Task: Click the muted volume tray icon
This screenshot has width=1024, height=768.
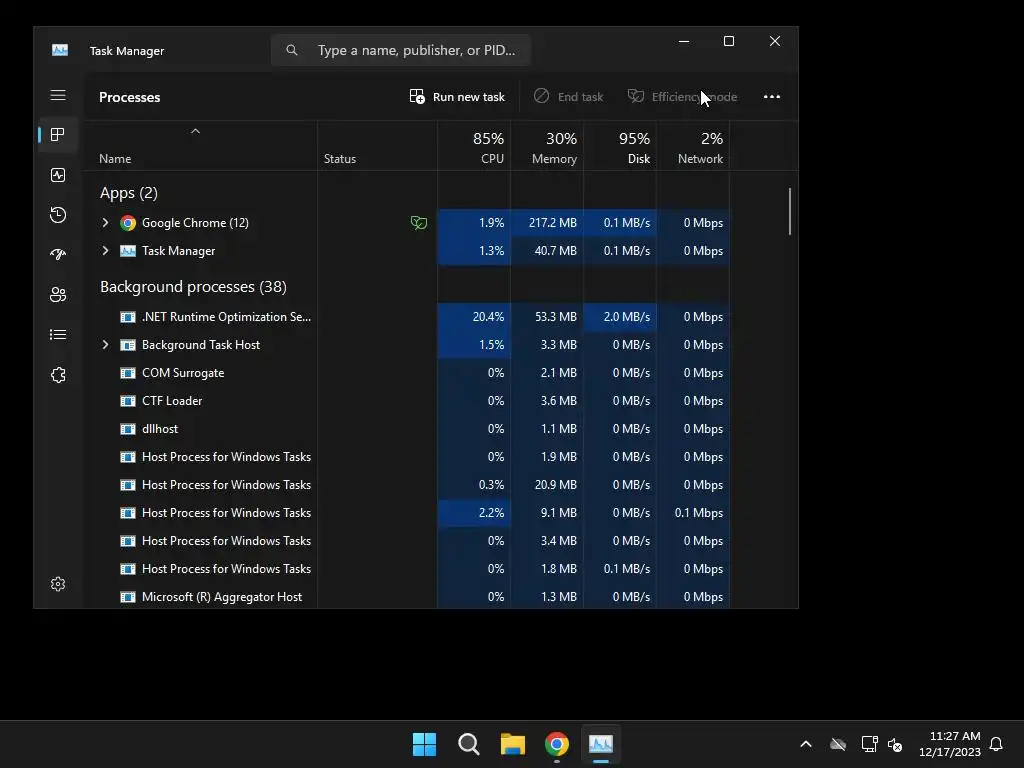Action: (895, 744)
